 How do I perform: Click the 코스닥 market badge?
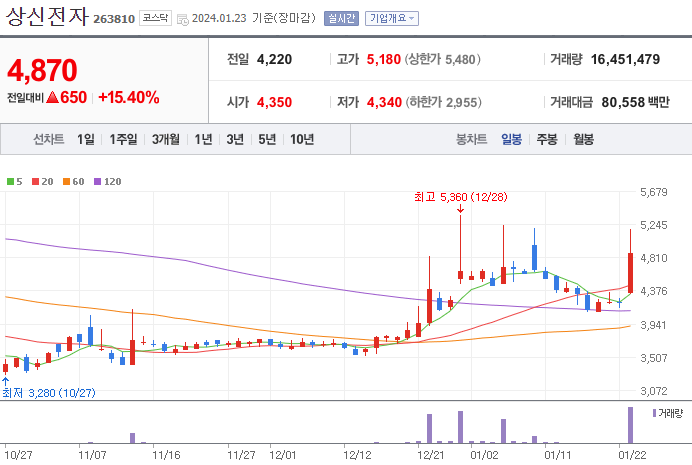(x=155, y=18)
